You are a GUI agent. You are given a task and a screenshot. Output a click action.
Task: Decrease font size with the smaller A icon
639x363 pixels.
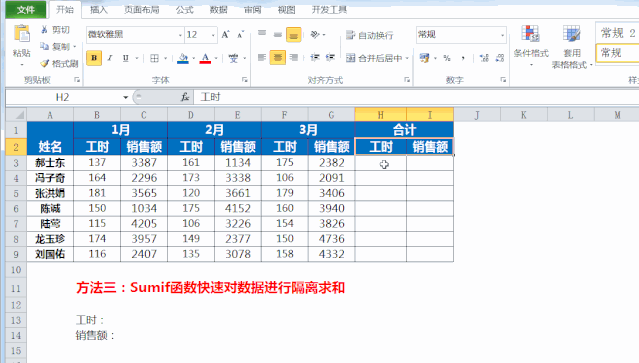point(240,35)
